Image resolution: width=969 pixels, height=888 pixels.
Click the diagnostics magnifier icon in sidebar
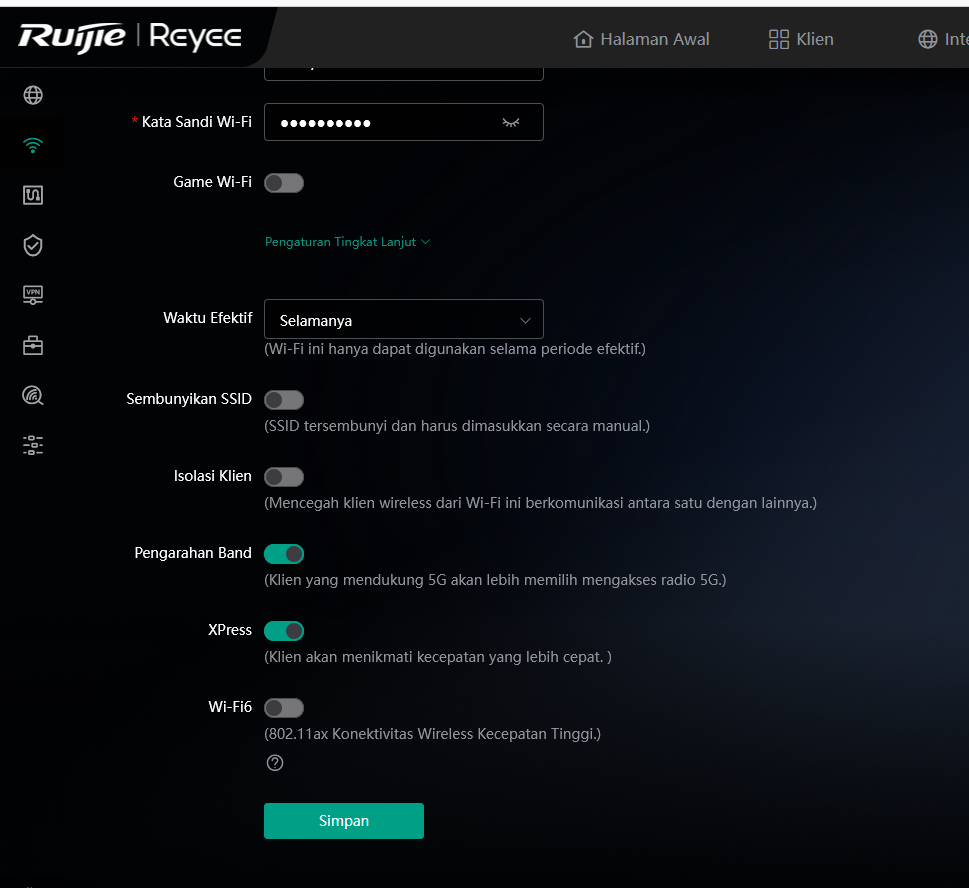pos(33,395)
